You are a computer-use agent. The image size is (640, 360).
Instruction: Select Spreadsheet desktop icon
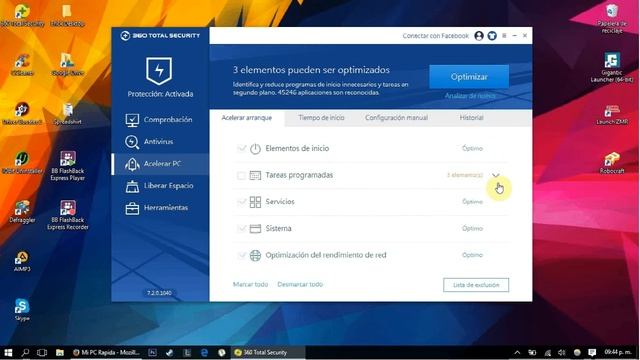pos(68,113)
